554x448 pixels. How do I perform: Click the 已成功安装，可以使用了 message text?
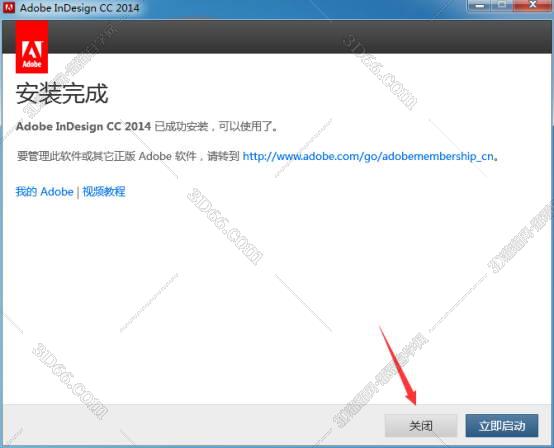coord(216,126)
